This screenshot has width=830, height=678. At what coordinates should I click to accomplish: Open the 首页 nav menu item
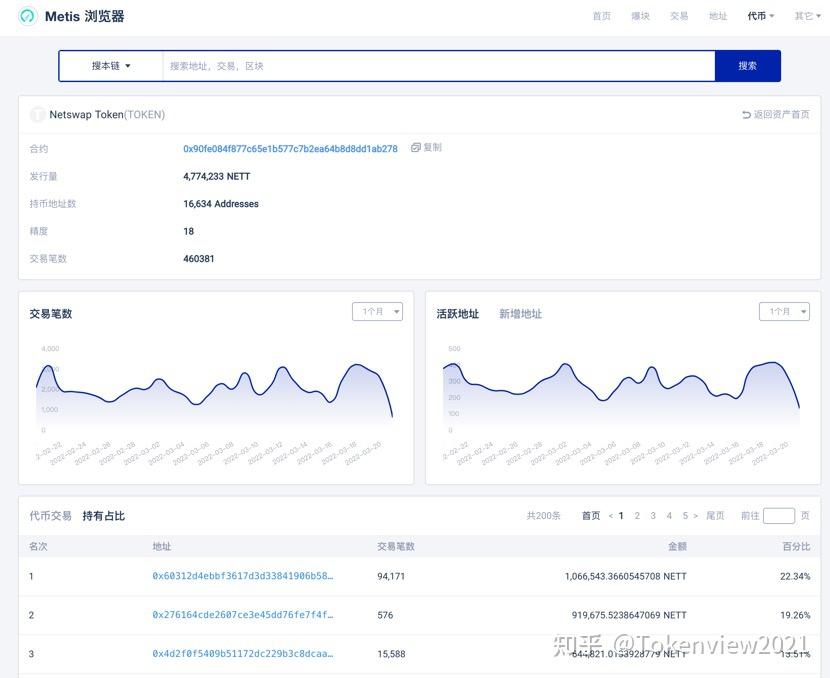pos(601,16)
